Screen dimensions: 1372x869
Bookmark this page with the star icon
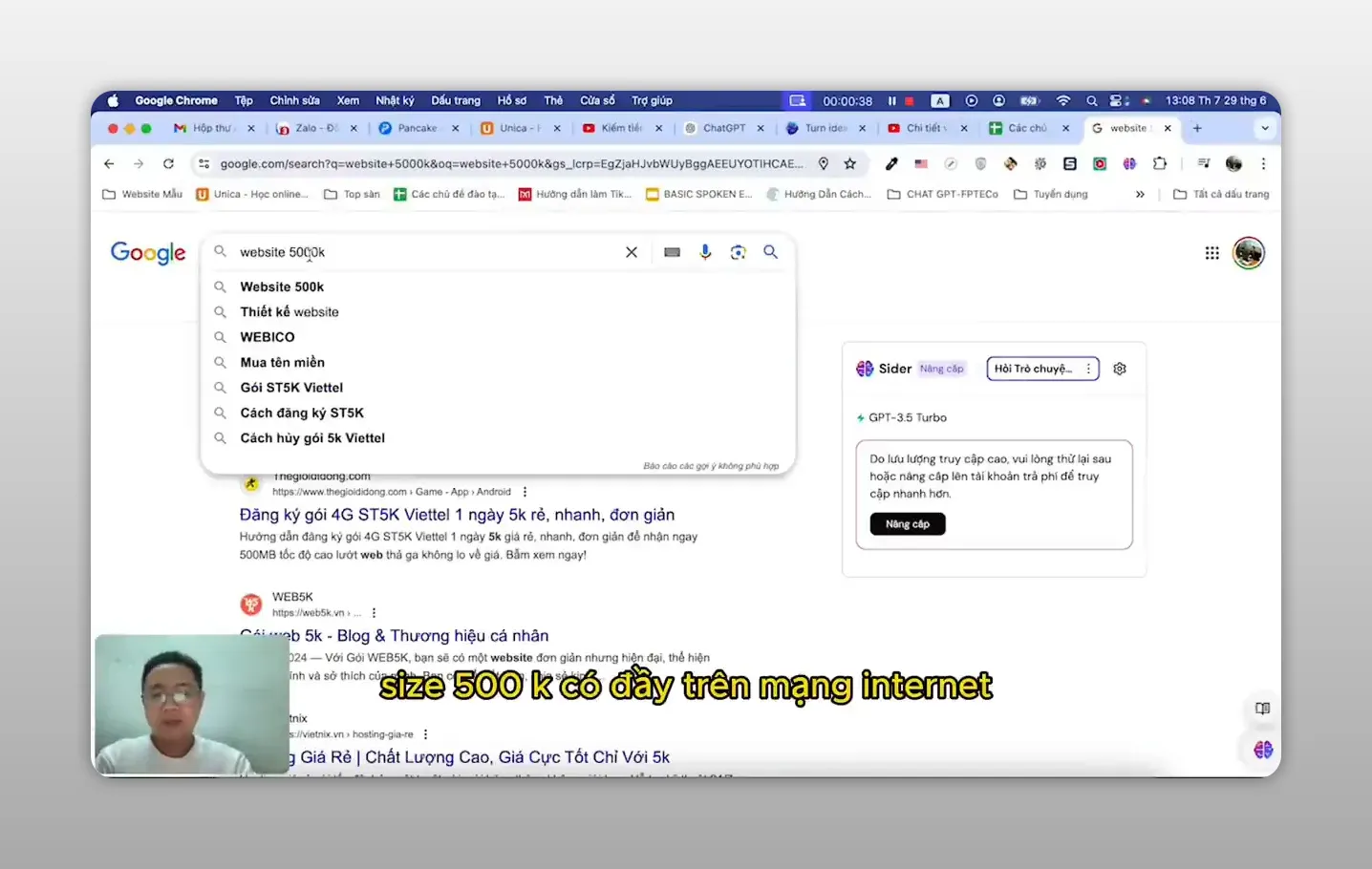tap(850, 164)
